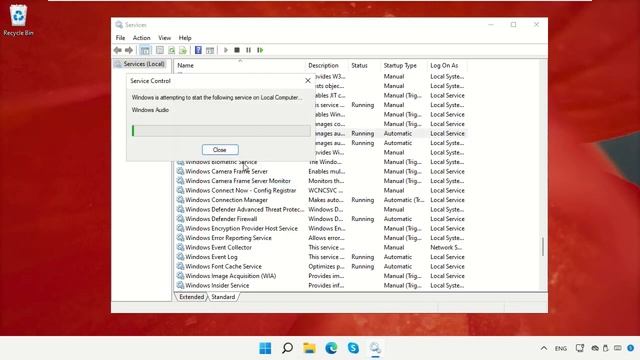
Task: Open the Action menu
Action: (142, 38)
